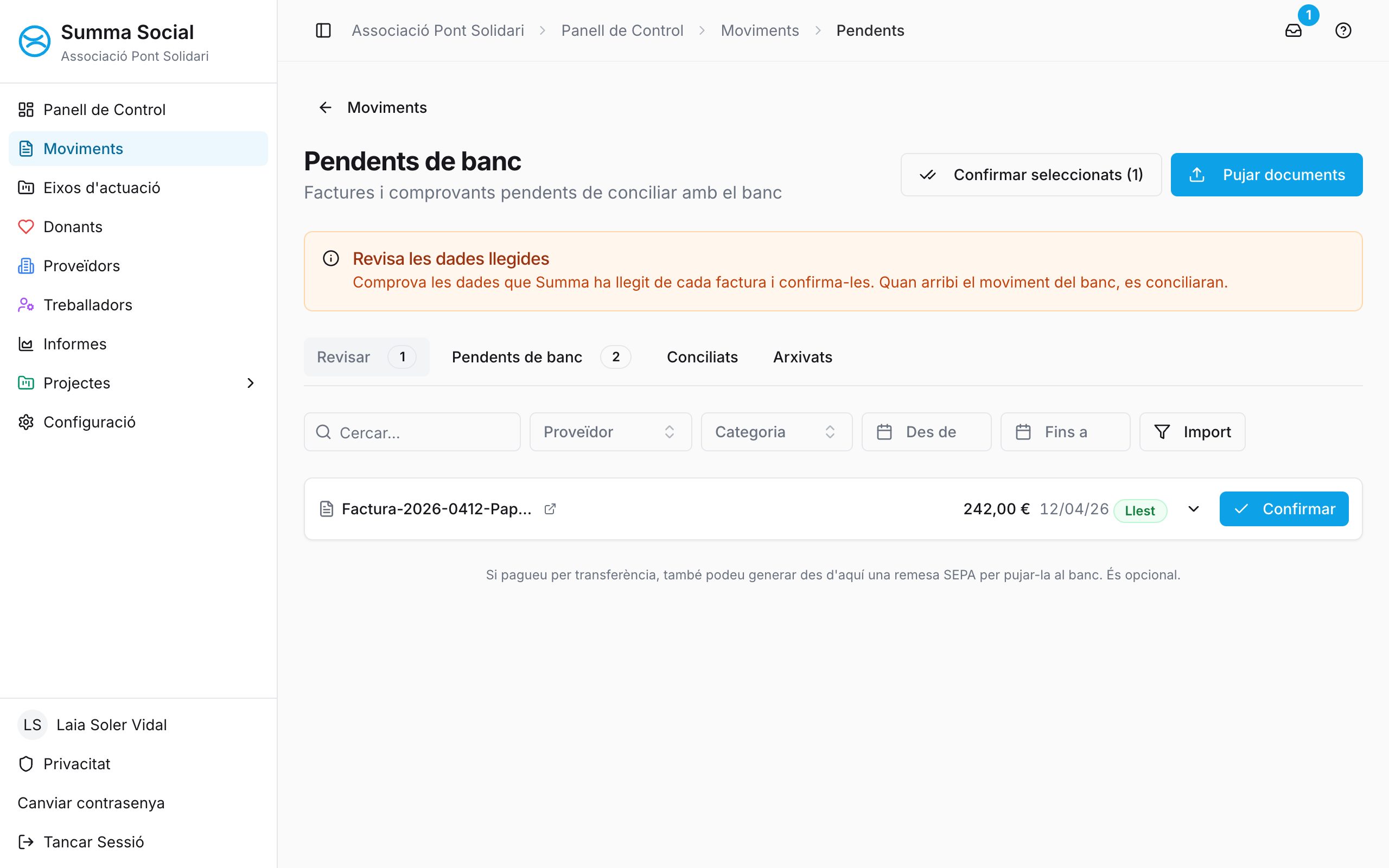Click the LS user avatar
The height and width of the screenshot is (868, 1389).
[x=32, y=724]
